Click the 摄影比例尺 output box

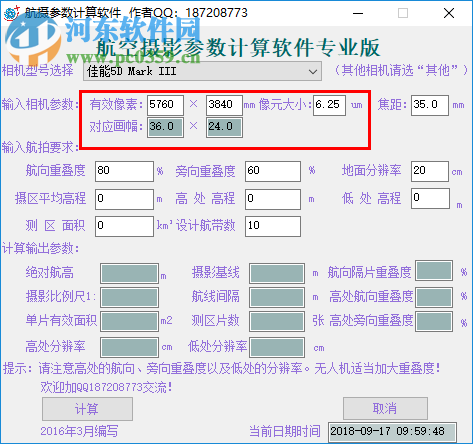click(129, 297)
